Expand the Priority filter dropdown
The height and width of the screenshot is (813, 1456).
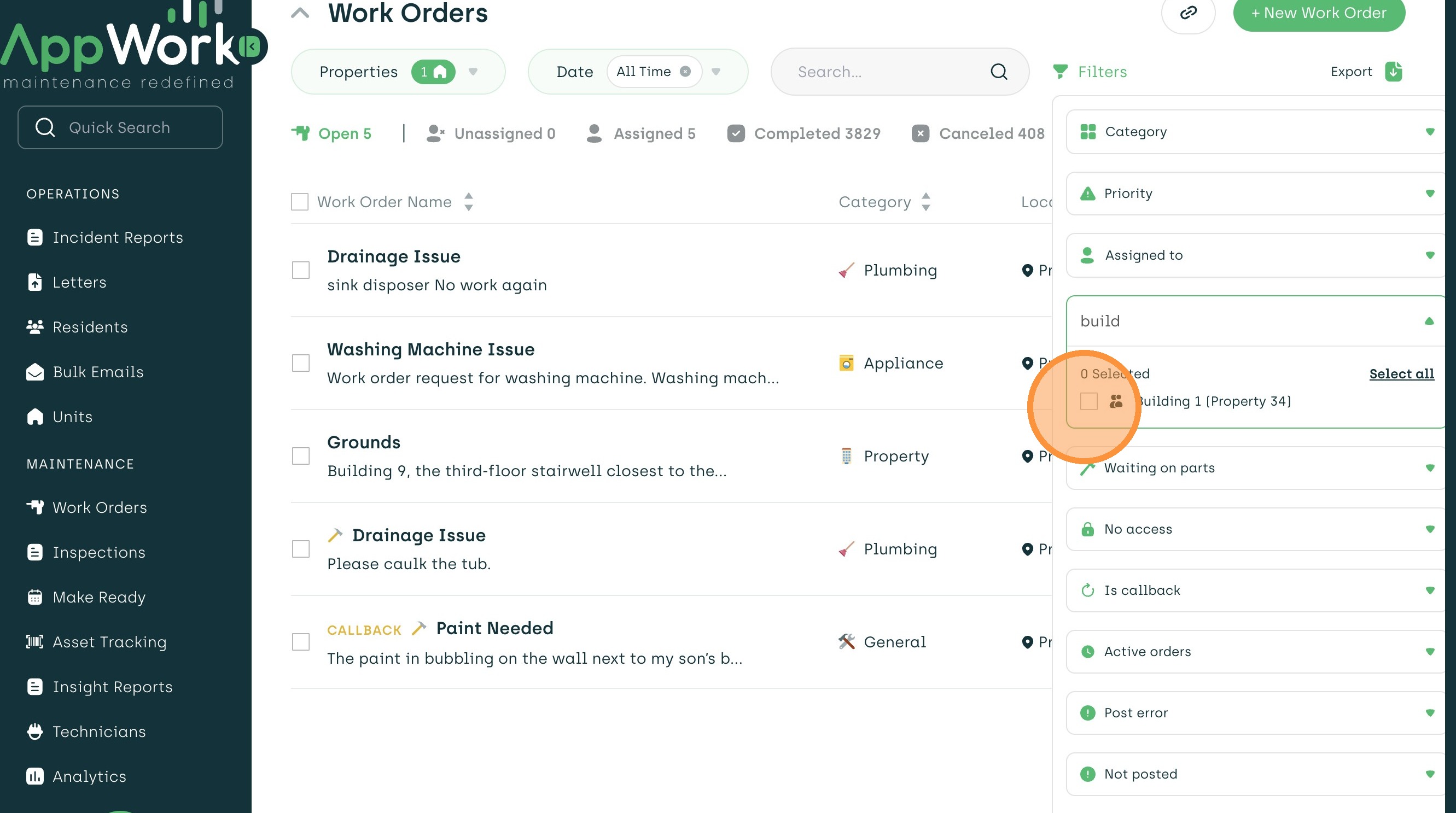[1429, 194]
